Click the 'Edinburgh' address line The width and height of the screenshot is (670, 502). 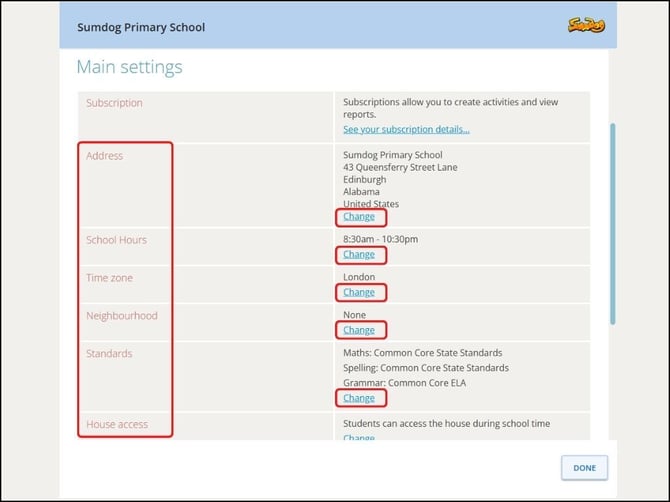pyautogui.click(x=364, y=179)
